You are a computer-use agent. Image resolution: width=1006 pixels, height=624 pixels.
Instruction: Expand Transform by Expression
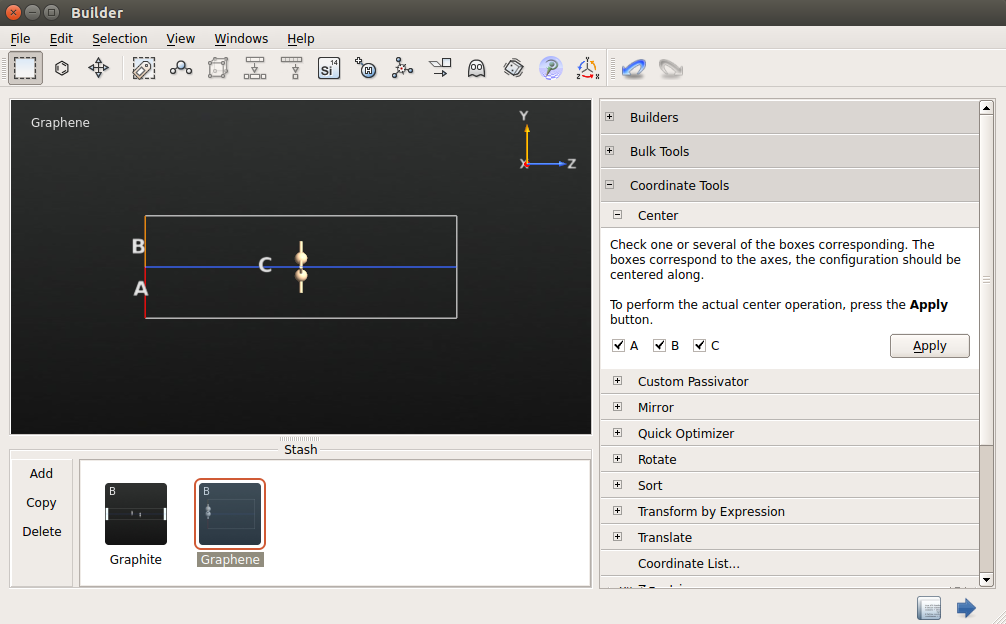(617, 511)
